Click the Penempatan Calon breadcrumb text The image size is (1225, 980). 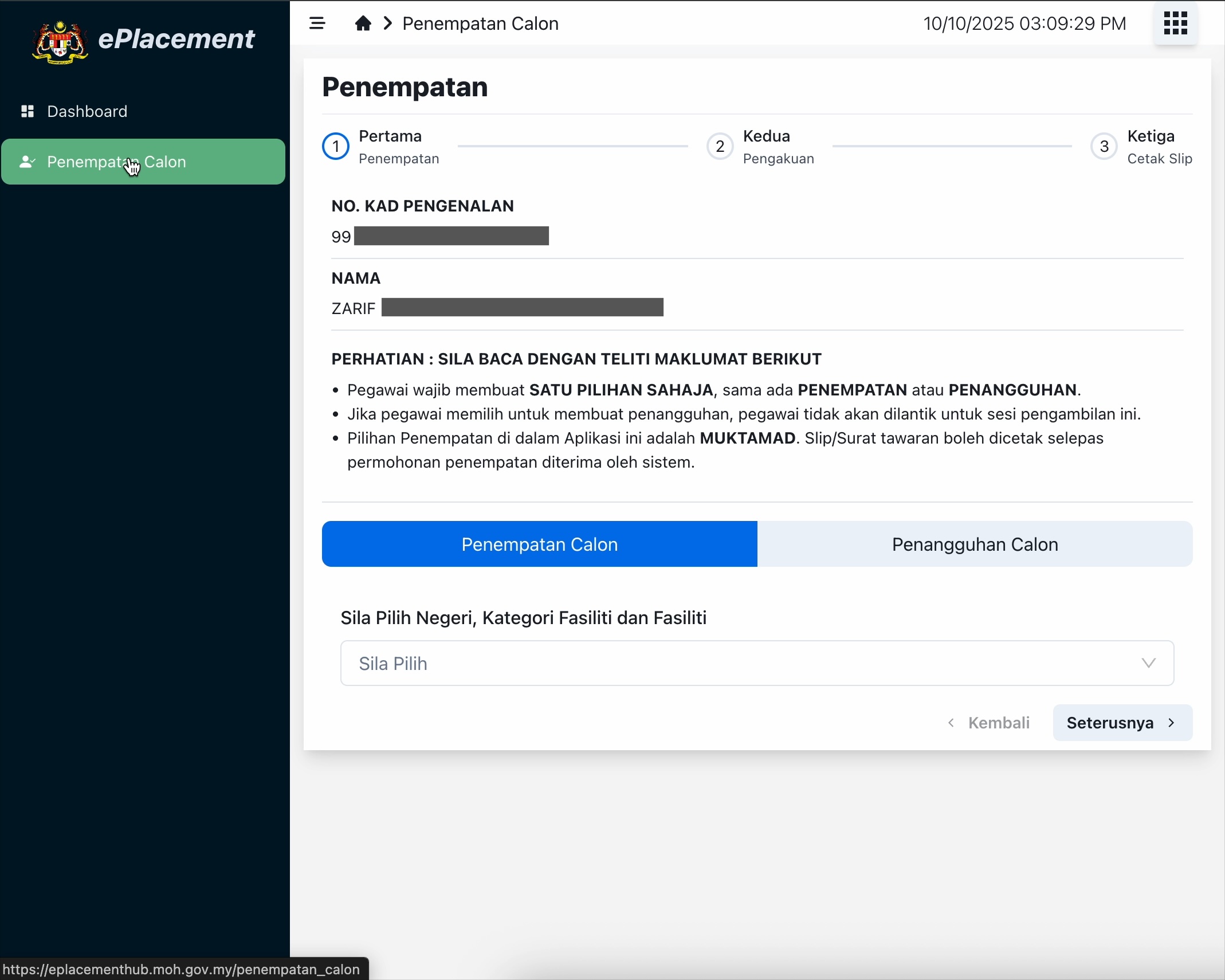pos(480,23)
